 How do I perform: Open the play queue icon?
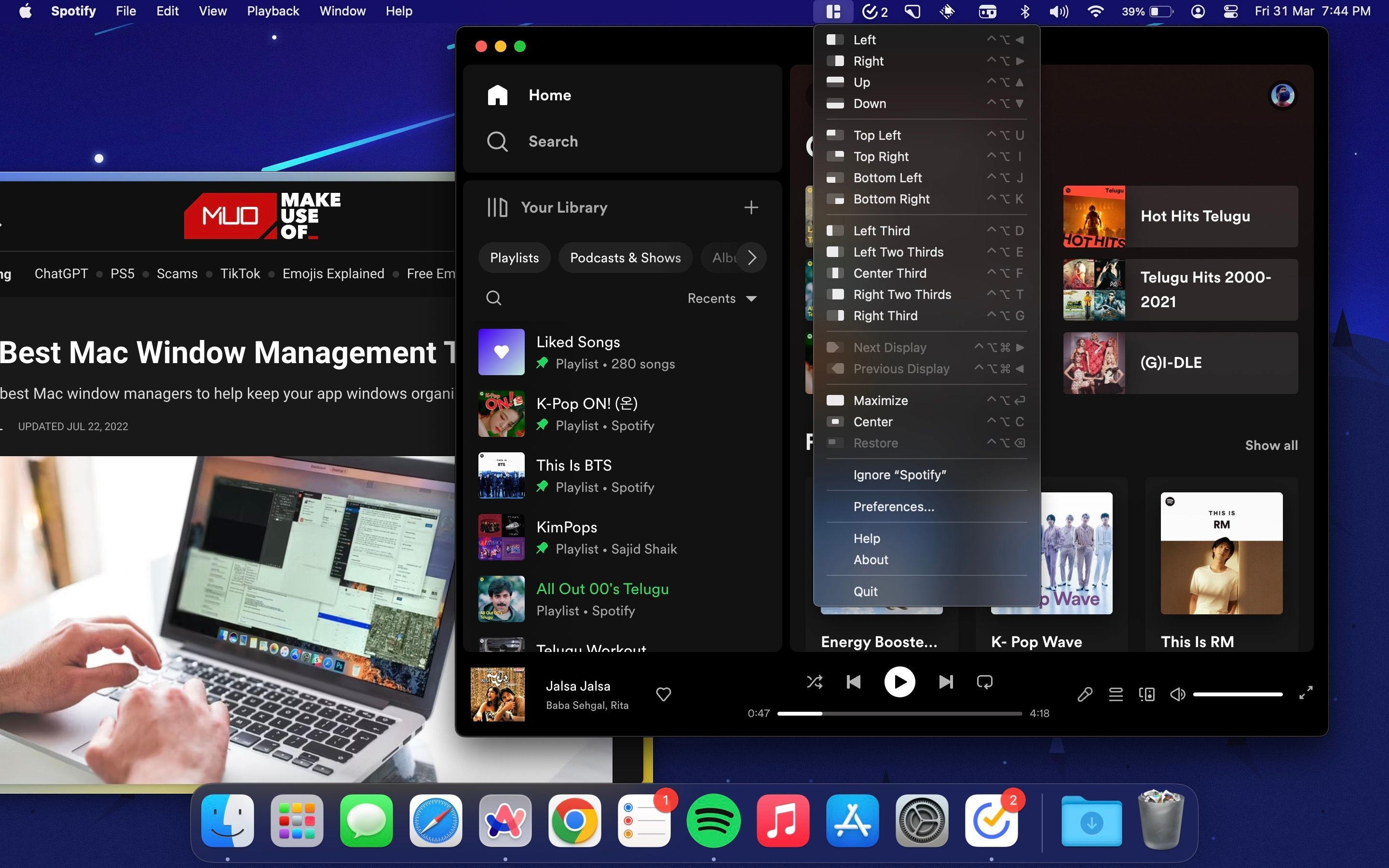point(1116,694)
